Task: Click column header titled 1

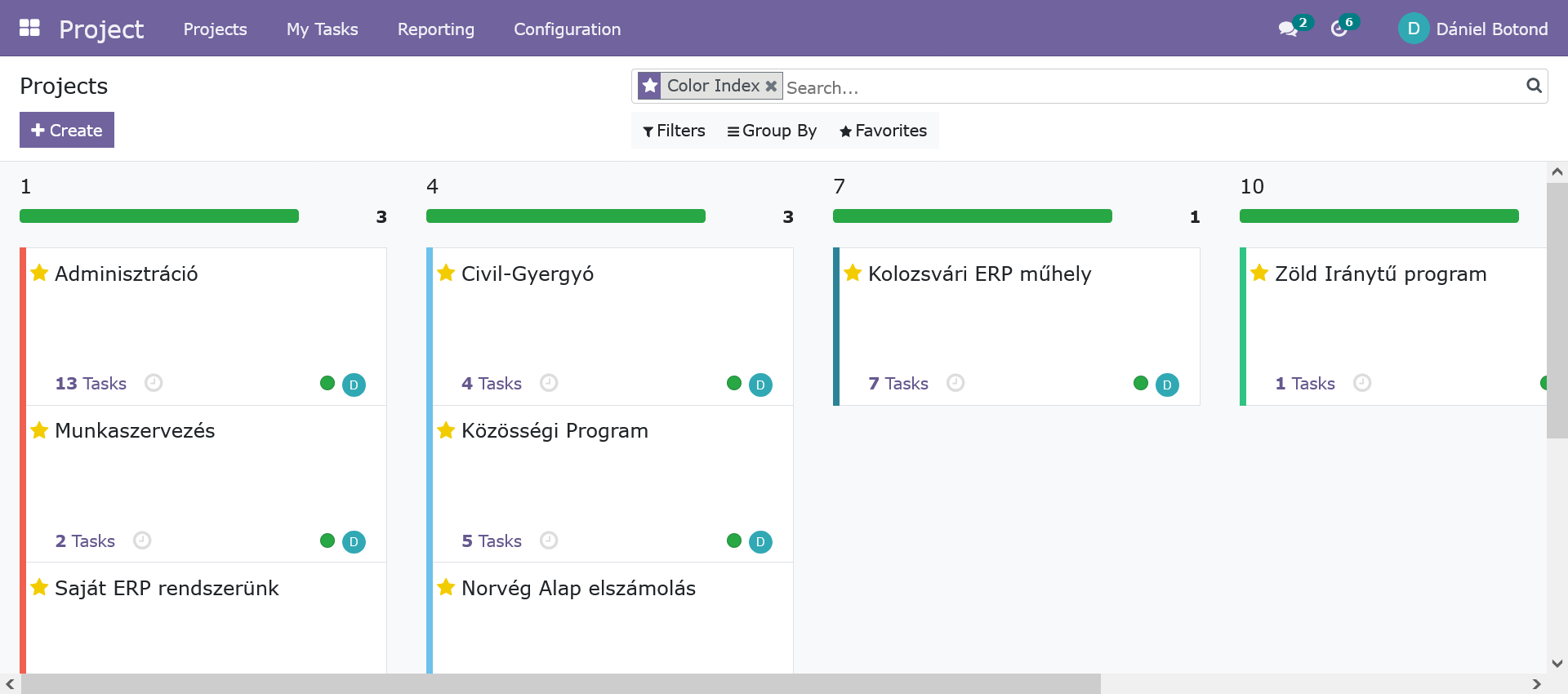Action: [26, 186]
